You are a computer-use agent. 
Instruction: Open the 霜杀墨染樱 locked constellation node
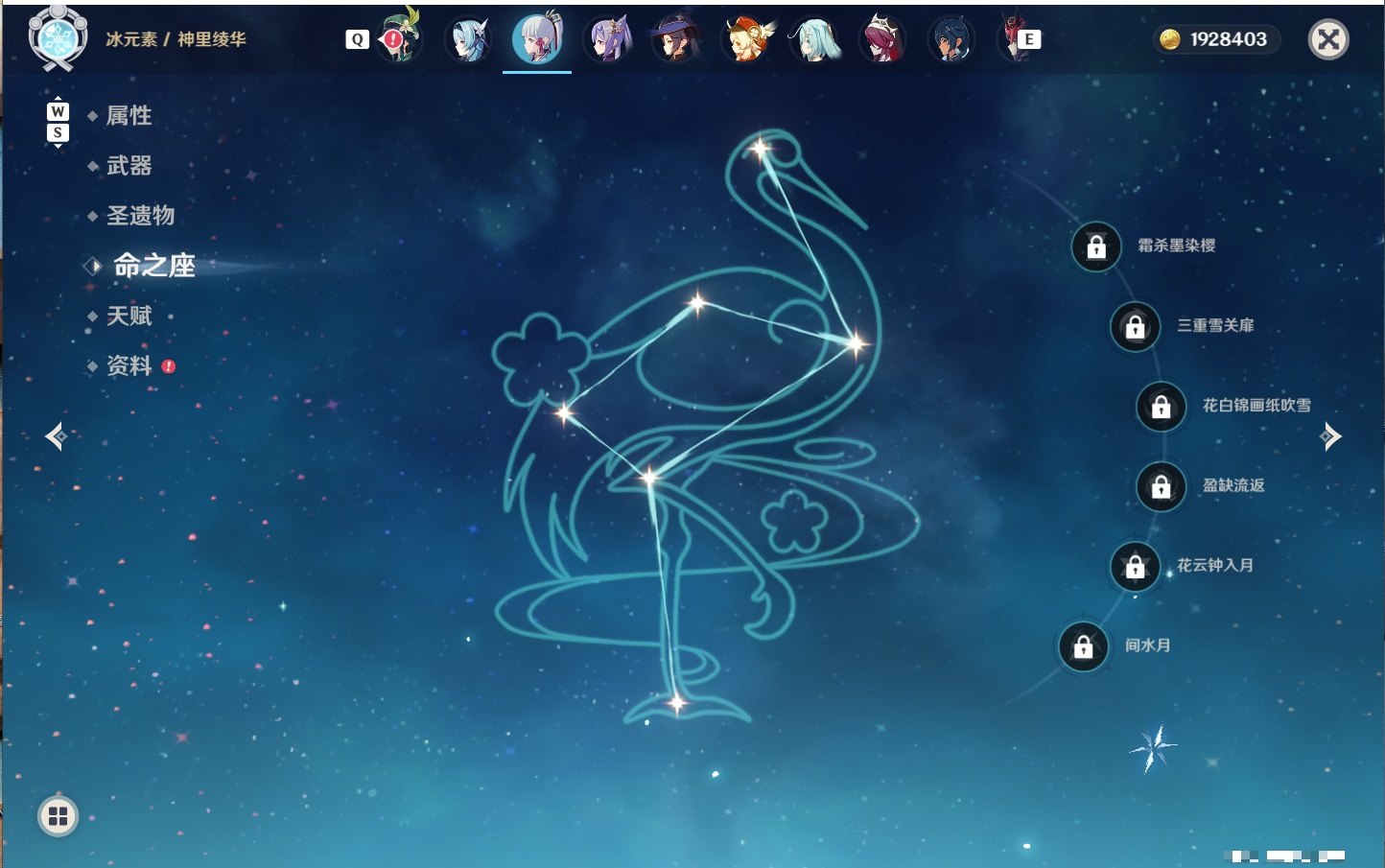pos(1096,247)
